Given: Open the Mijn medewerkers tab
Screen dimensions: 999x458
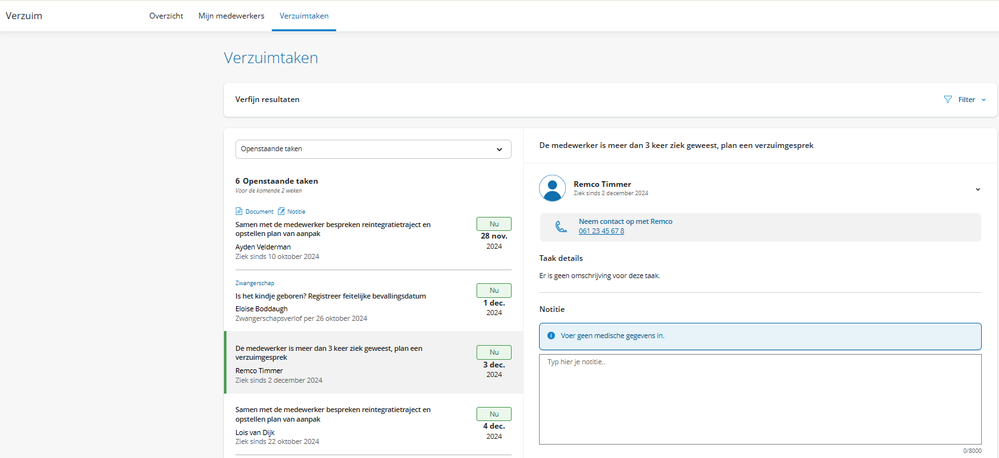Looking at the screenshot, I should point(231,17).
